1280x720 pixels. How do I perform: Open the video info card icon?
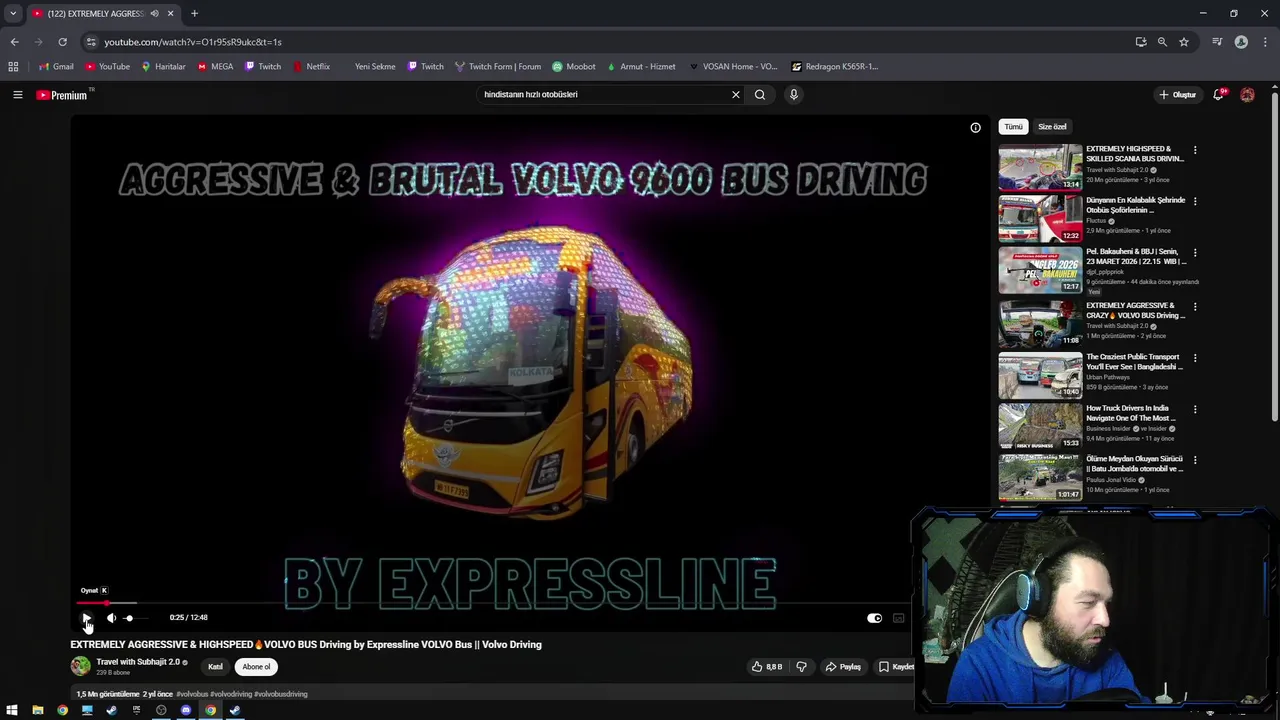point(975,128)
